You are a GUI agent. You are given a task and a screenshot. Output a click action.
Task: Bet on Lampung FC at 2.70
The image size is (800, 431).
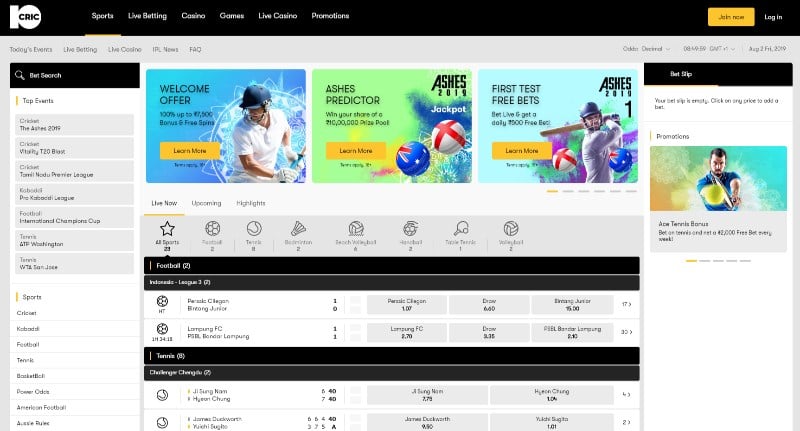pyautogui.click(x=407, y=333)
